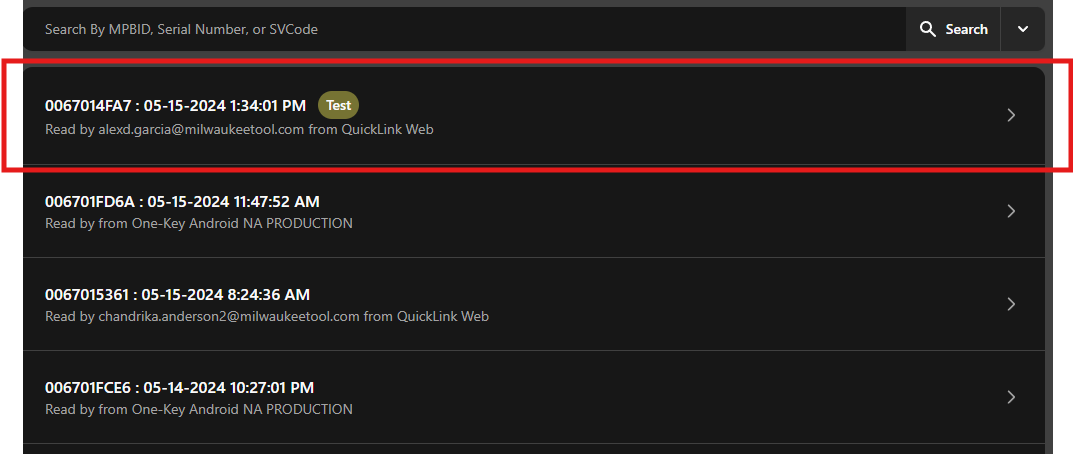Expand the 0067015361 record chevron
1073x454 pixels.
pos(1011,303)
